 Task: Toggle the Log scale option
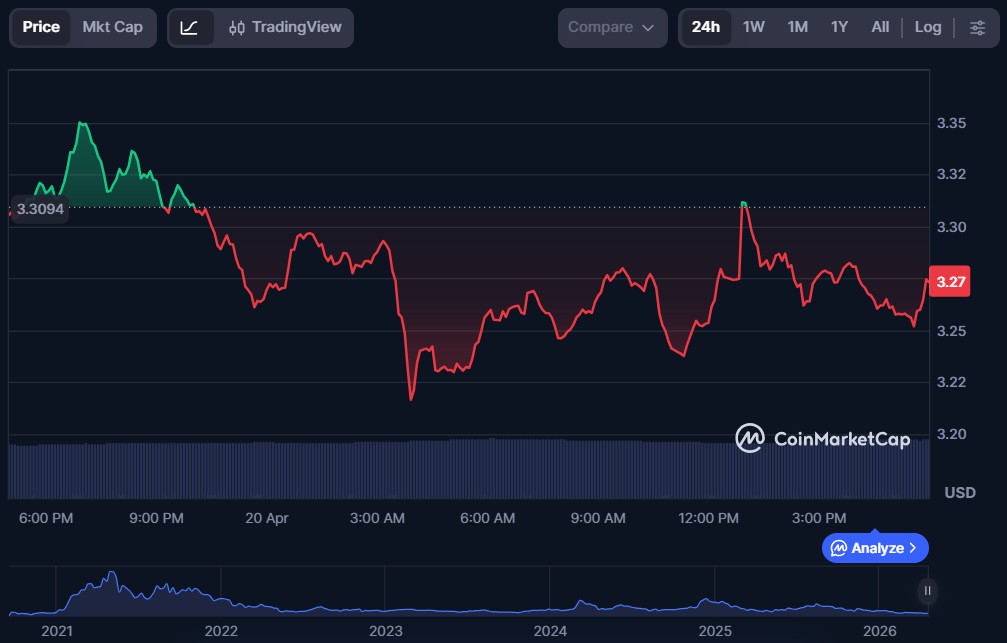pyautogui.click(x=927, y=27)
